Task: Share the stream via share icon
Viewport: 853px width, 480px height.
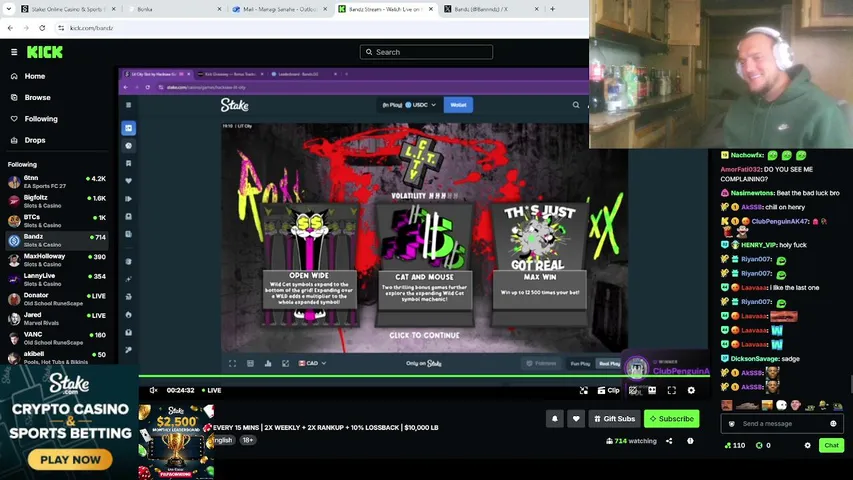Action: (669, 441)
